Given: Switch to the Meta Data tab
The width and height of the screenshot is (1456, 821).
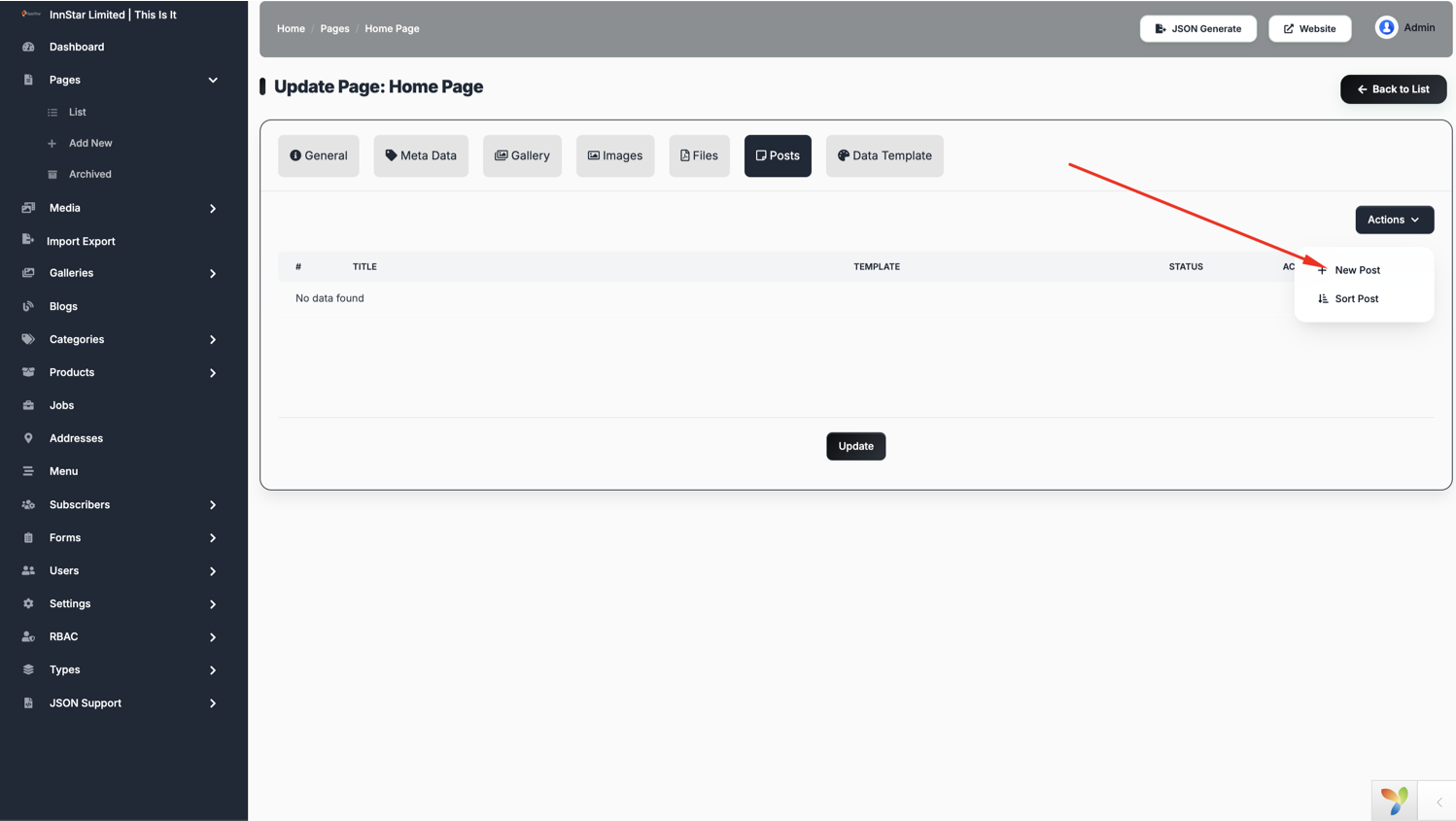Looking at the screenshot, I should 421,155.
